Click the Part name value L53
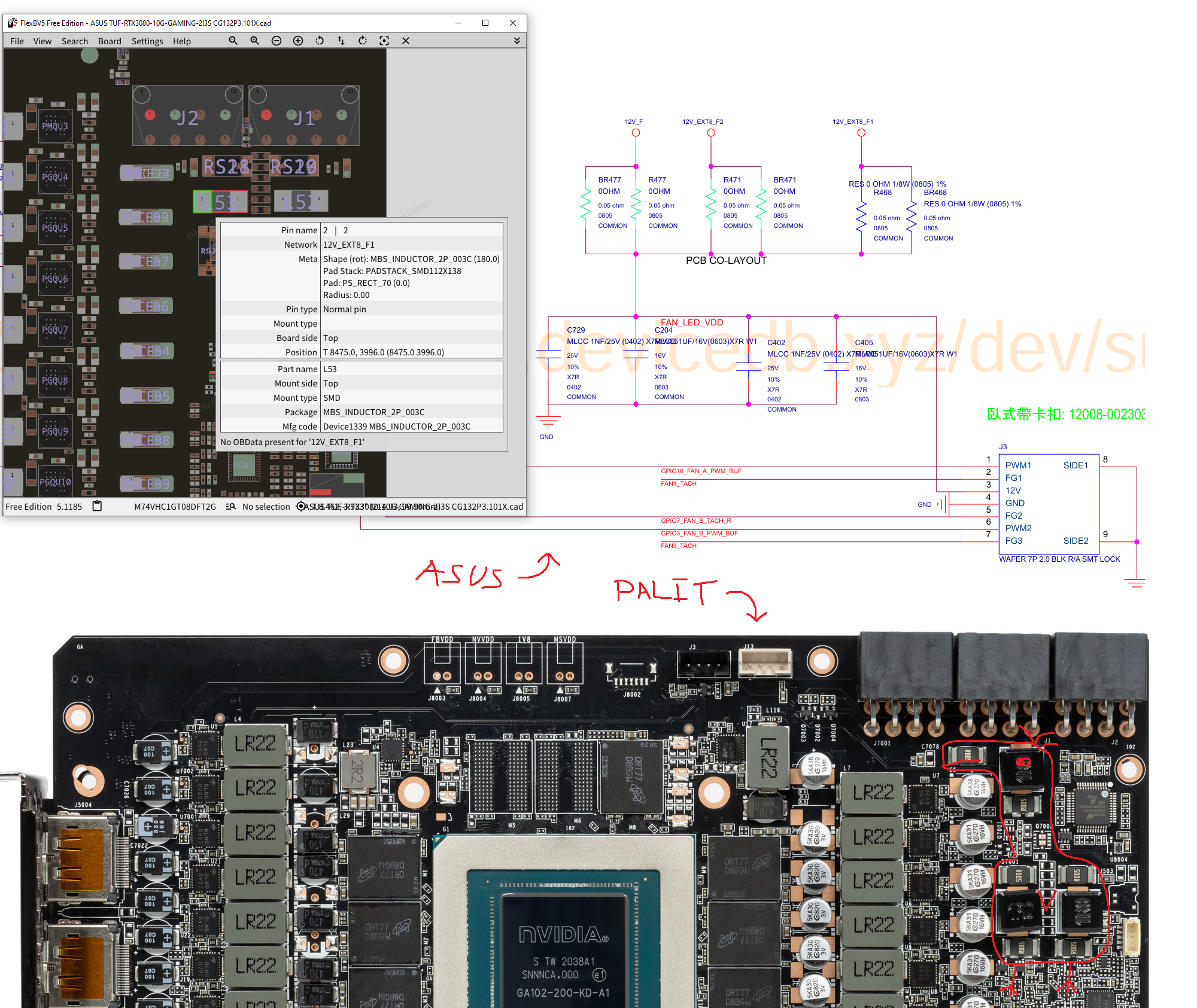The width and height of the screenshot is (1197, 1008). click(x=330, y=369)
